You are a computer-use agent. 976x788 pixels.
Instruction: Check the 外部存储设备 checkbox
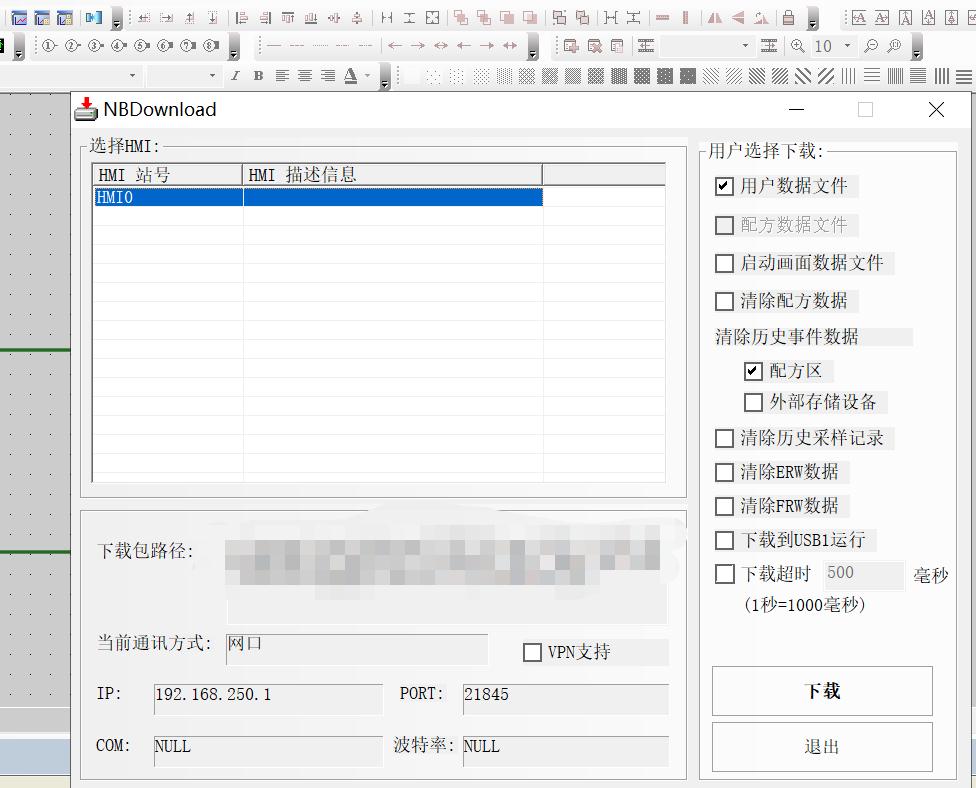tap(753, 402)
